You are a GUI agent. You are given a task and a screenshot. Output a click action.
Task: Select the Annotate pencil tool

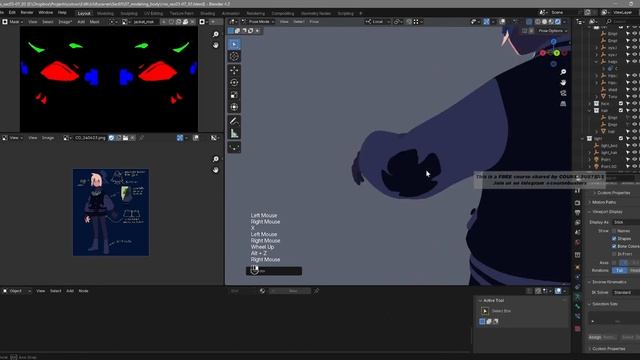[x=234, y=121]
